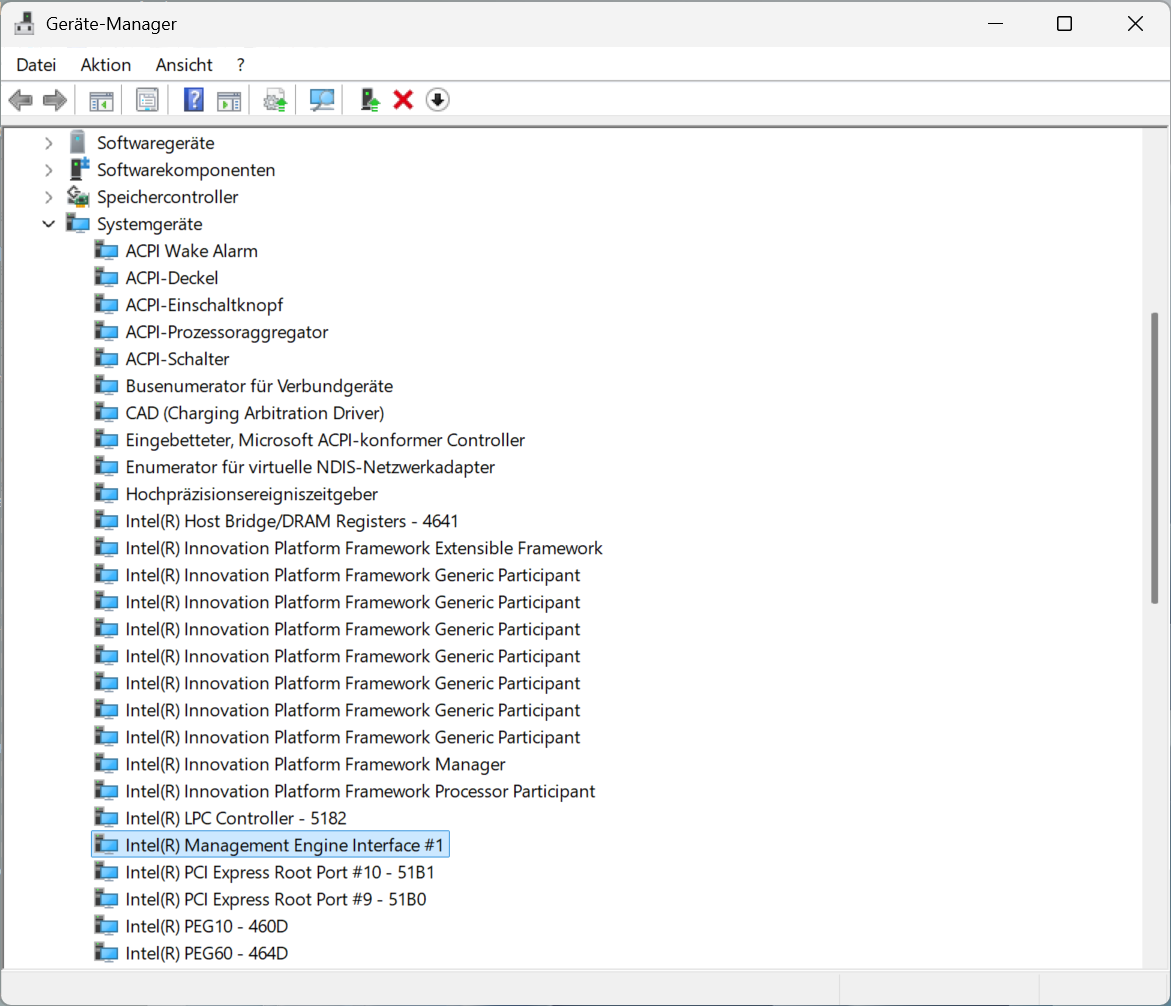1171x1006 pixels.
Task: Click the icon beside Hochpräzisionsereigniszeitgeber
Action: (106, 494)
